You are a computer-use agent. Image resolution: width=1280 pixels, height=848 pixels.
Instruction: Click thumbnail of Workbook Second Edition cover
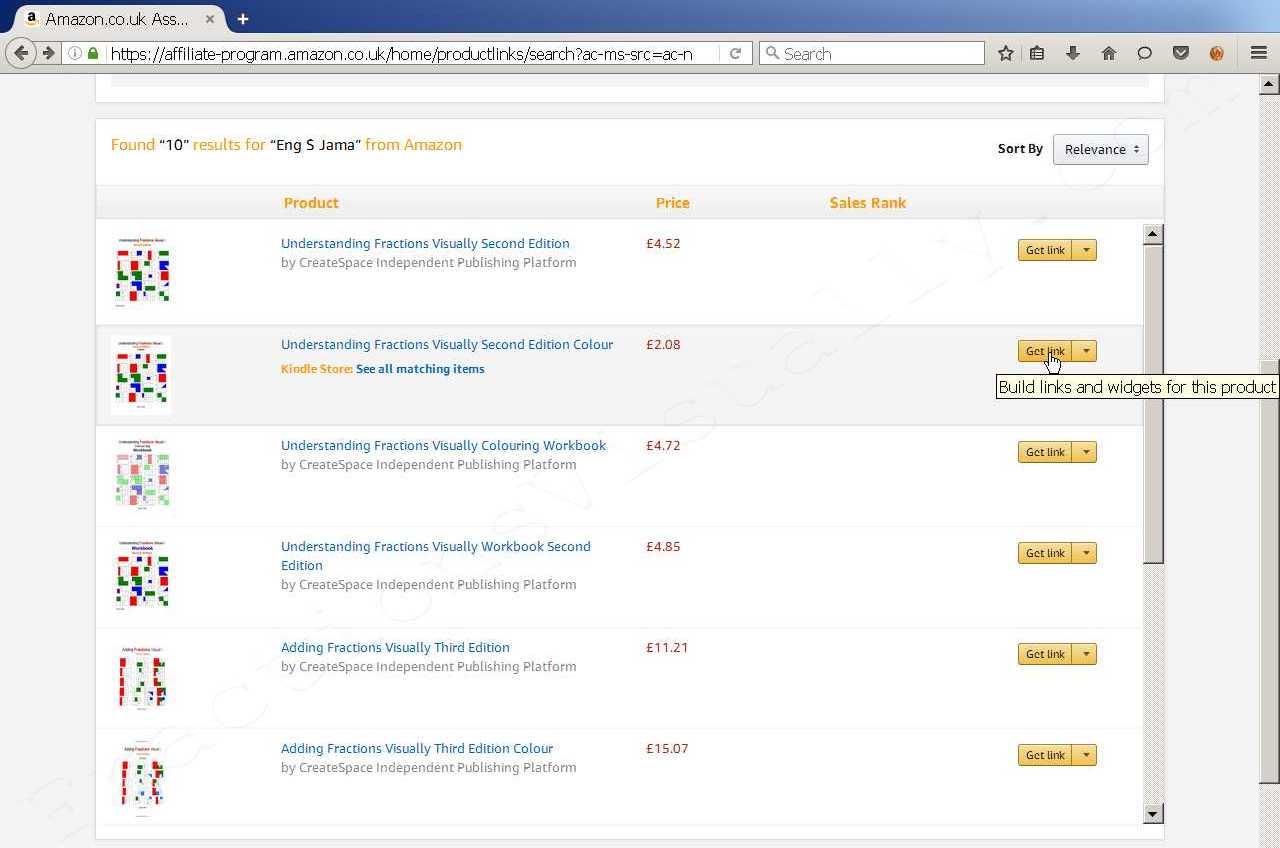point(141,575)
